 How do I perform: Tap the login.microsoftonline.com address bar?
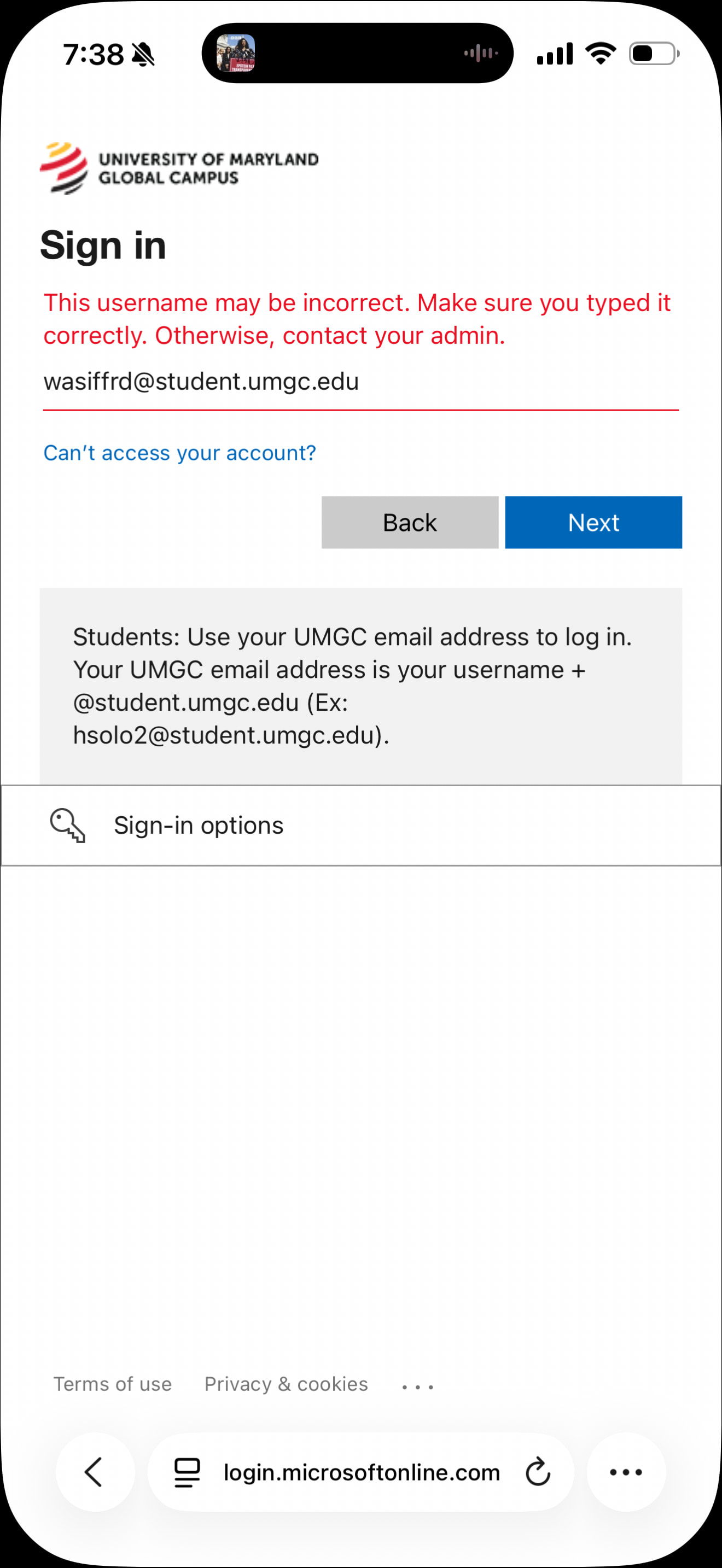click(x=362, y=1472)
